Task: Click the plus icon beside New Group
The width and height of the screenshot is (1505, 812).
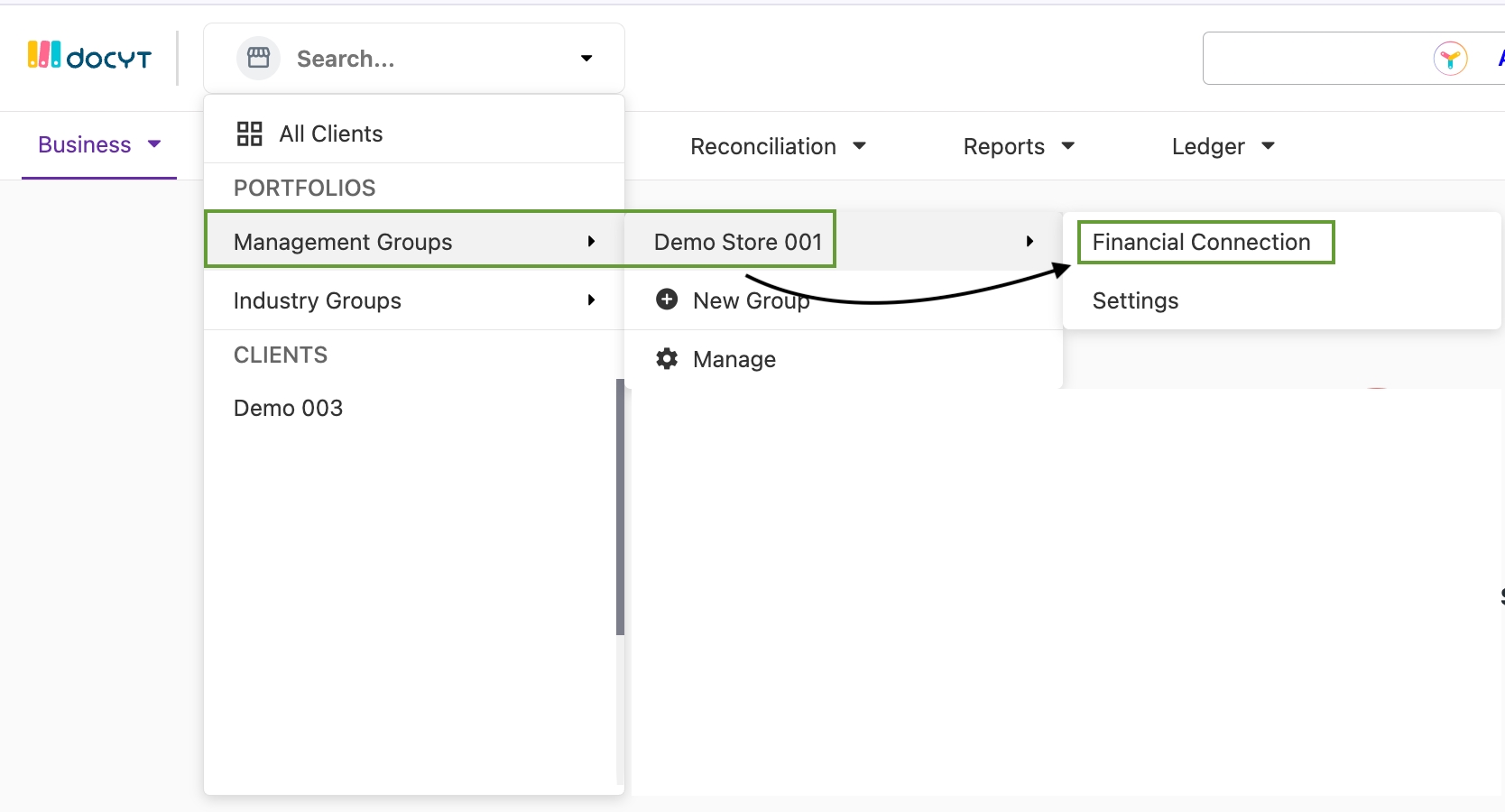Action: pos(667,300)
